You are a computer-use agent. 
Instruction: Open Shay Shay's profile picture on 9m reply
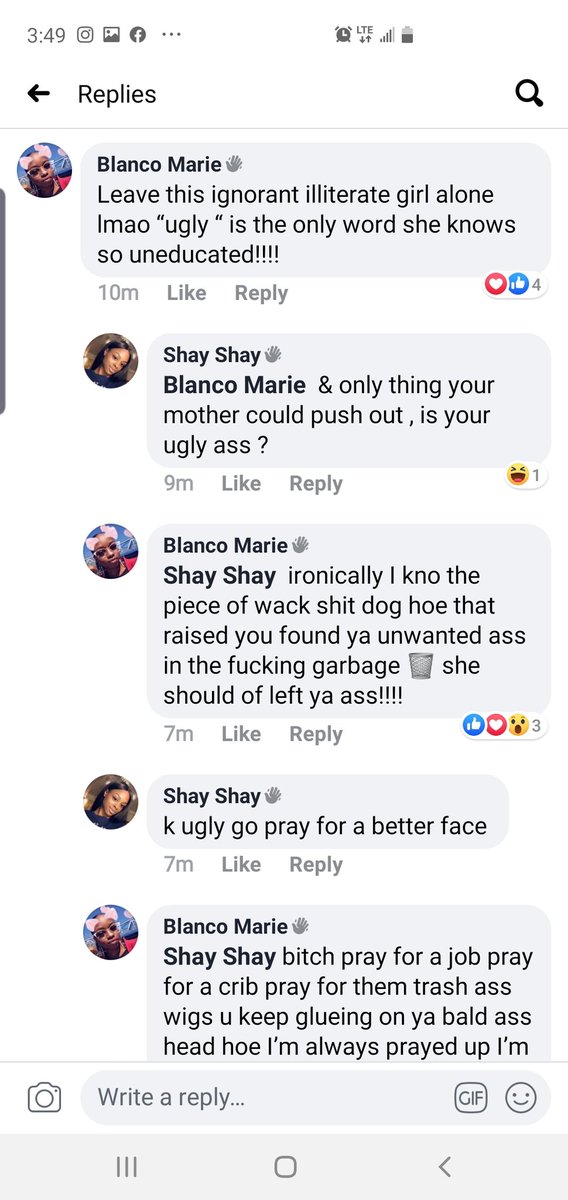(111, 361)
